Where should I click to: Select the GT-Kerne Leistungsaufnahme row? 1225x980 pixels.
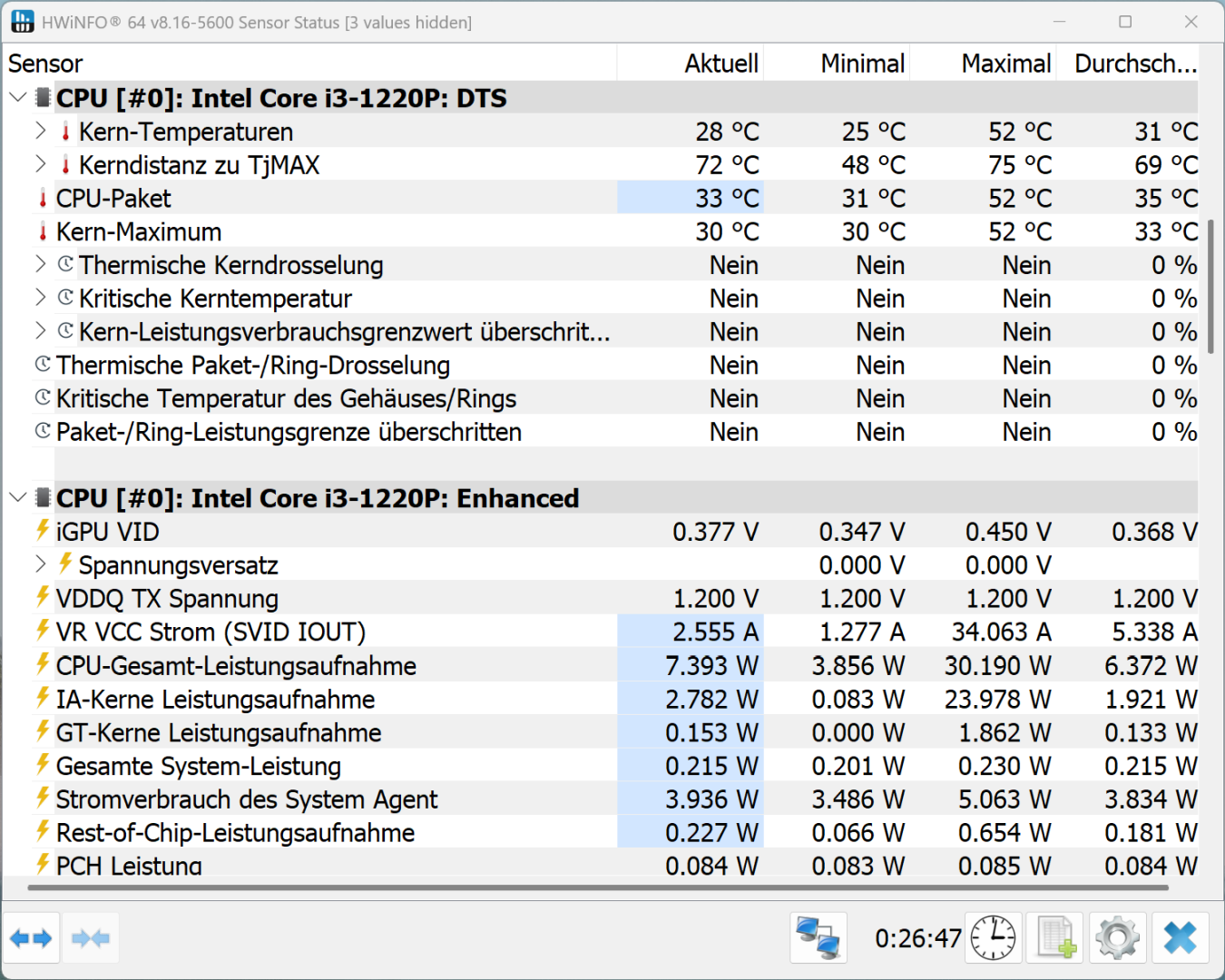pyautogui.click(x=615, y=732)
